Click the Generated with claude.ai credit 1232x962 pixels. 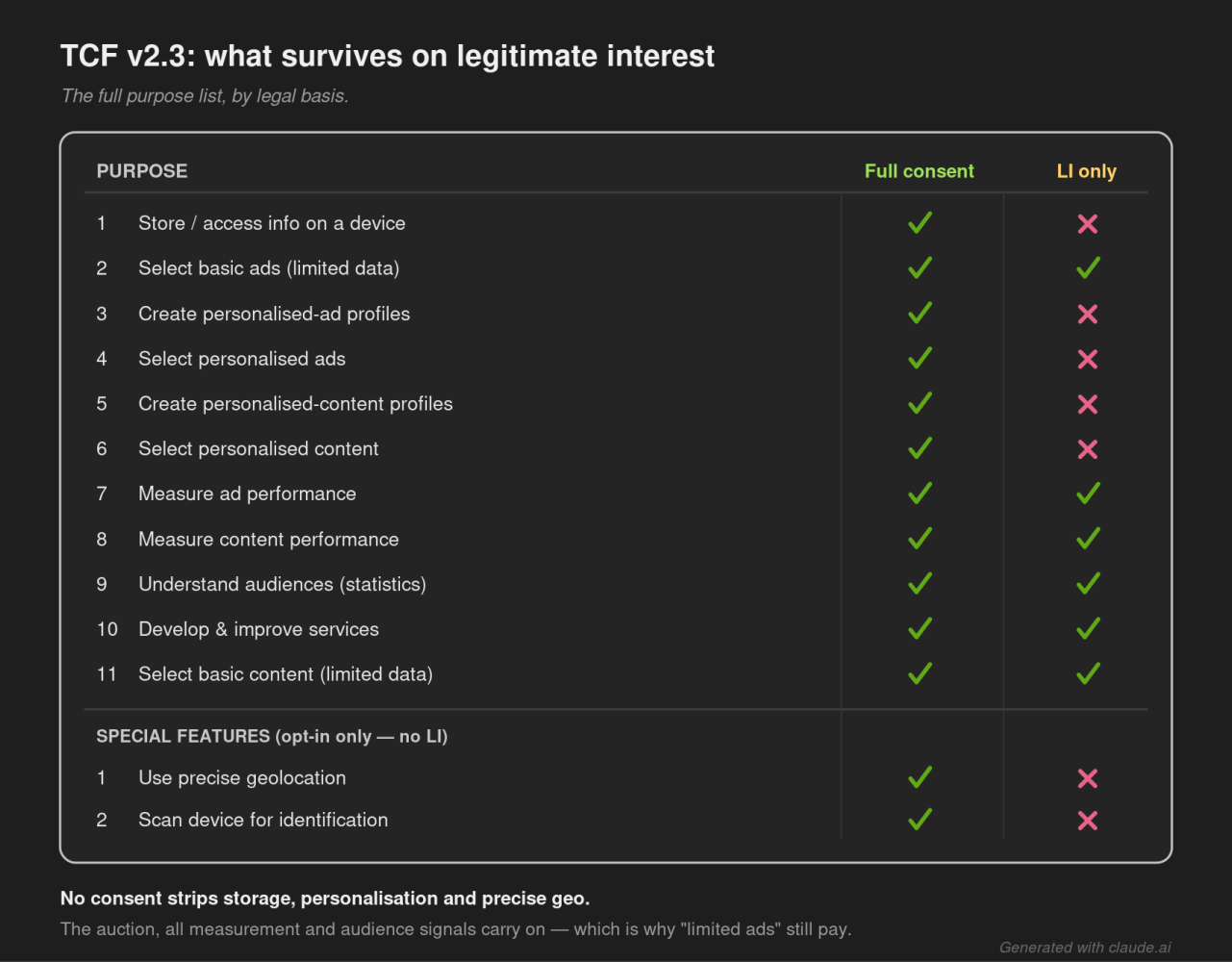point(1085,948)
